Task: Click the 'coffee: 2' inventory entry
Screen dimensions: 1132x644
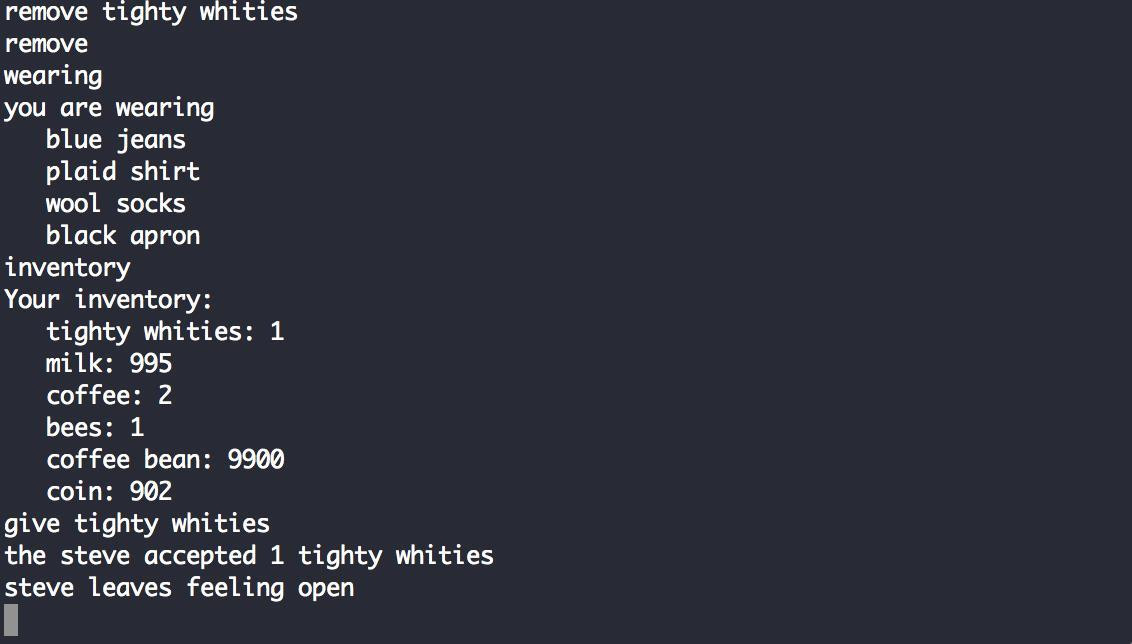Action: [109, 395]
